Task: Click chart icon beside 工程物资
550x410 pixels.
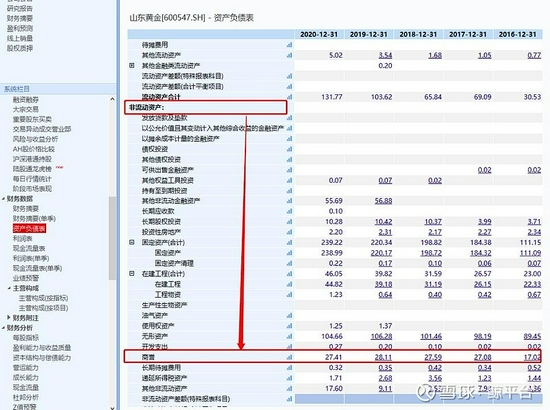Action: point(289,295)
